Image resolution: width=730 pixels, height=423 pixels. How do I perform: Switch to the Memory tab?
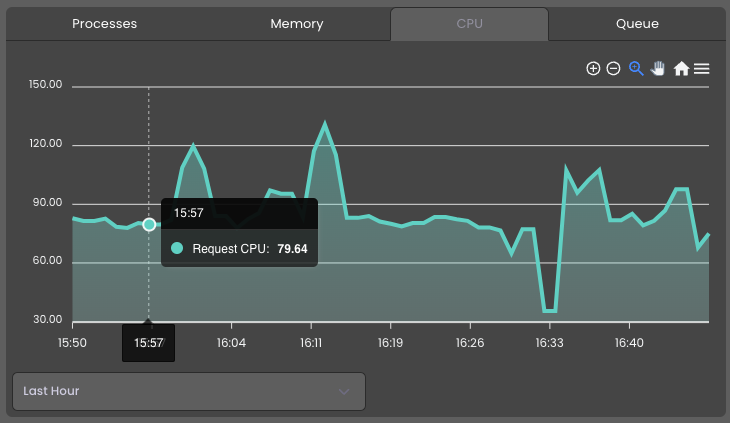[297, 24]
